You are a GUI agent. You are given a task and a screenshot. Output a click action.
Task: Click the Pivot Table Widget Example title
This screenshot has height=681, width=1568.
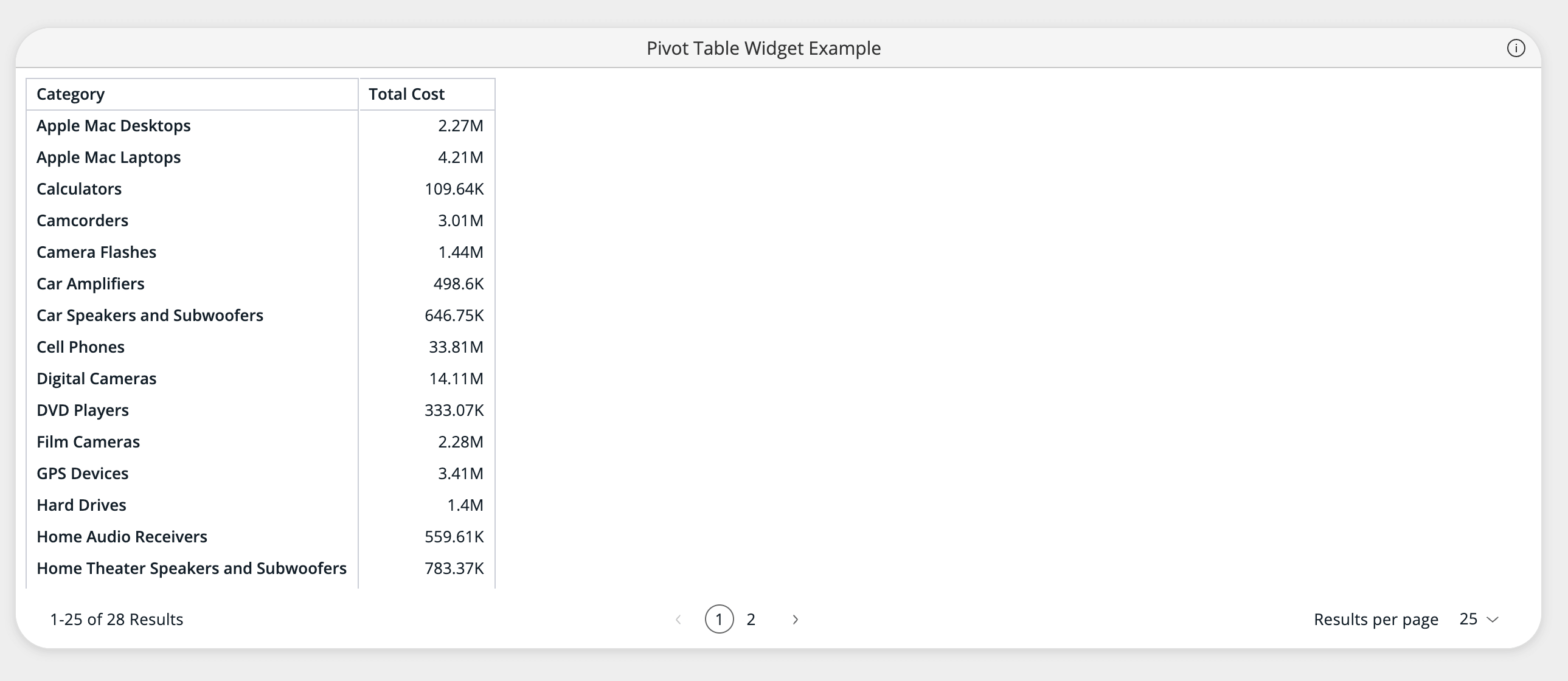[763, 48]
